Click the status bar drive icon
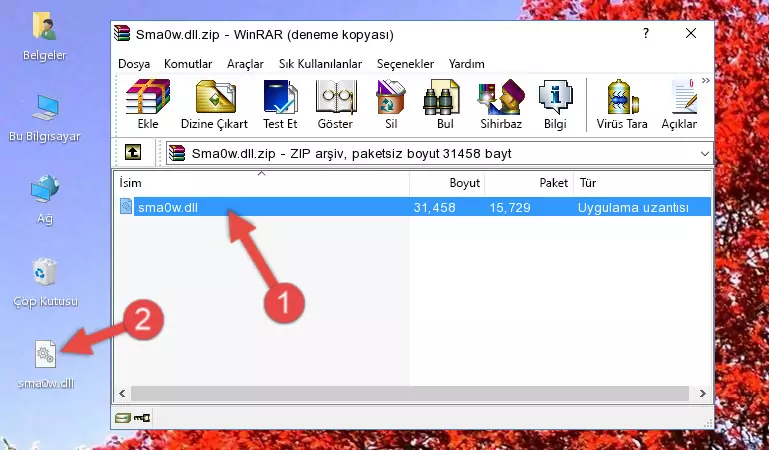Screen dimensions: 769x450 tap(123, 418)
